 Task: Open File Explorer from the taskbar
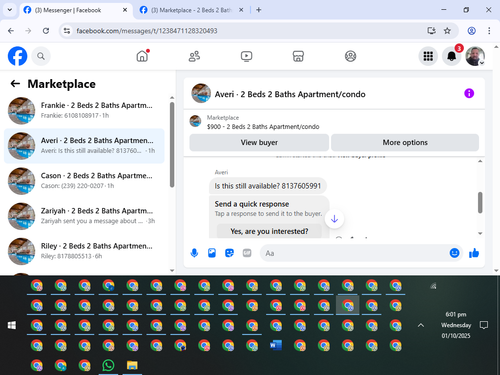click(x=132, y=365)
